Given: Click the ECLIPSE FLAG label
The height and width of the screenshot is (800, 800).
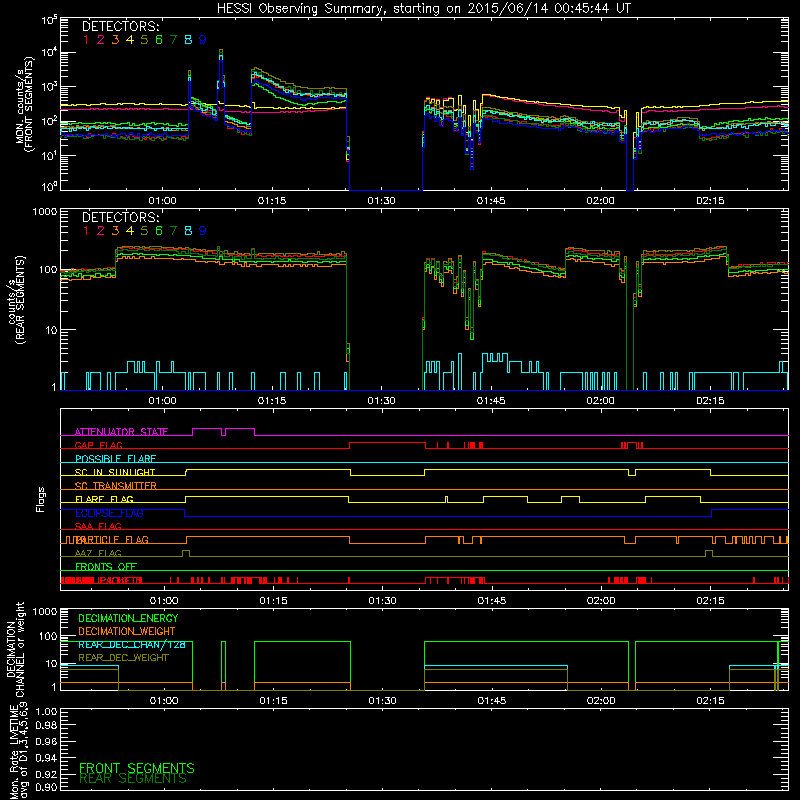Looking at the screenshot, I should point(109,513).
